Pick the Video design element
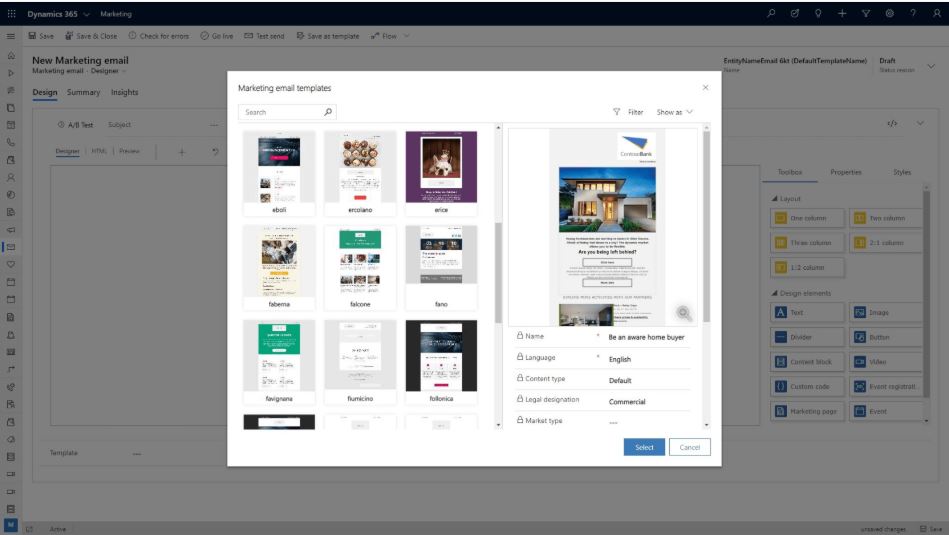 coord(886,362)
